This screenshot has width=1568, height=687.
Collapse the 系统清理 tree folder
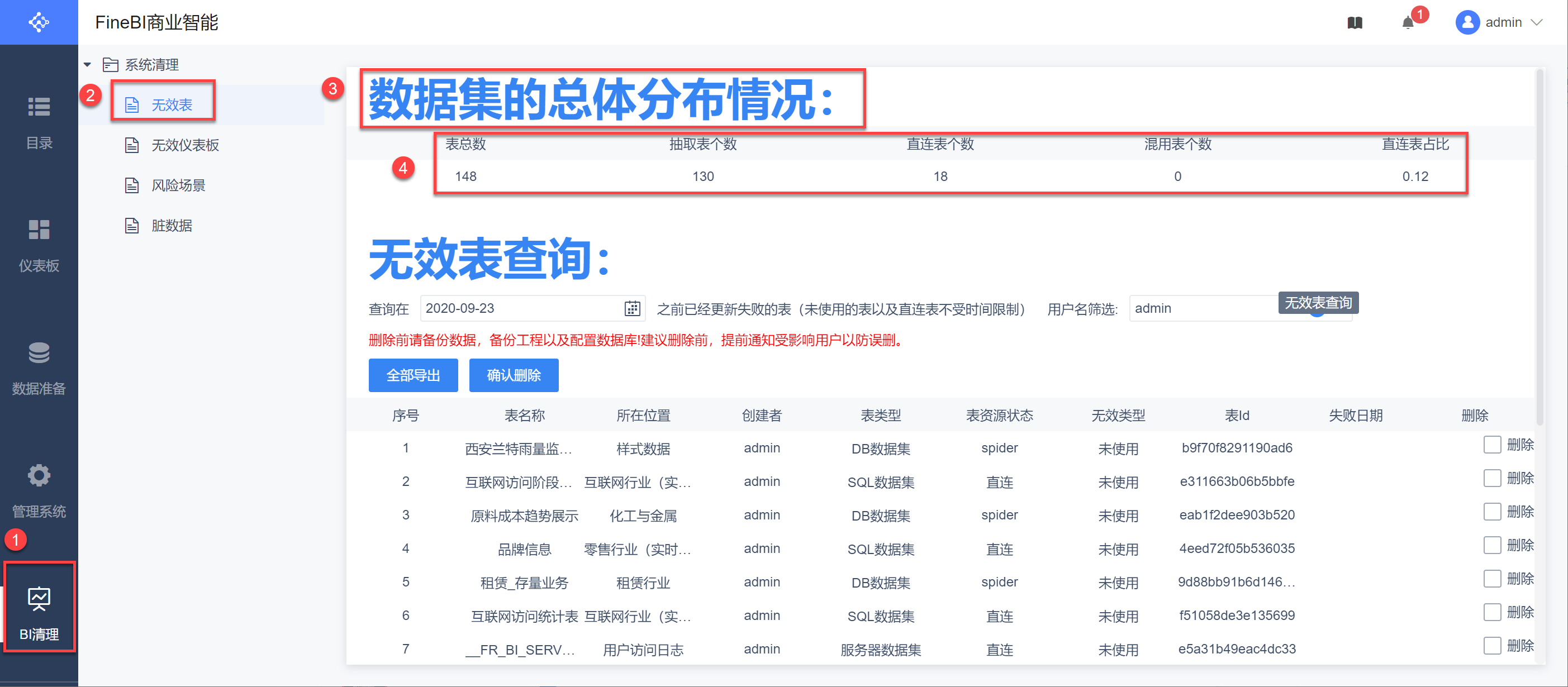87,64
